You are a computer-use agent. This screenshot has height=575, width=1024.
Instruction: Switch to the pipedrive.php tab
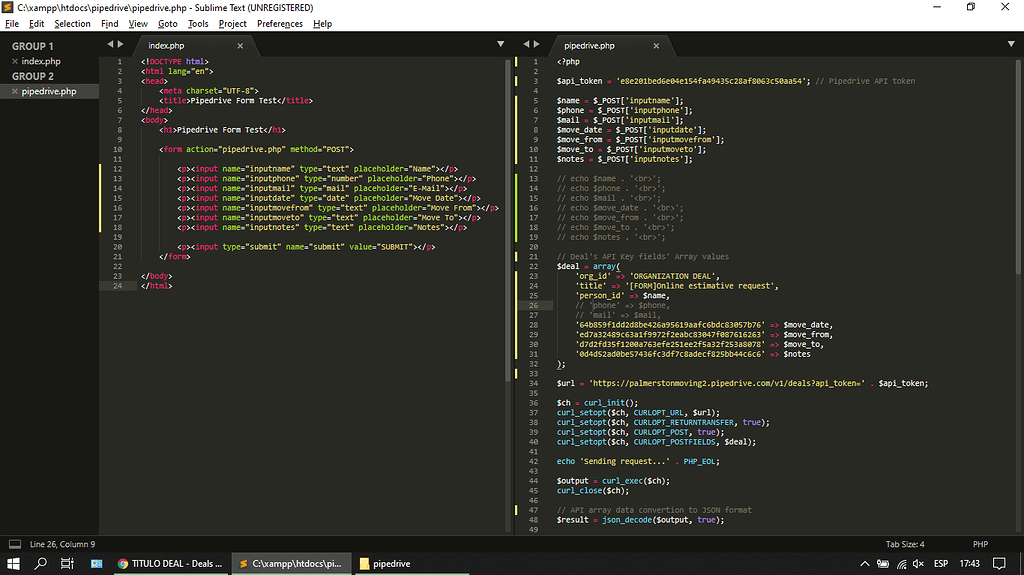click(590, 46)
